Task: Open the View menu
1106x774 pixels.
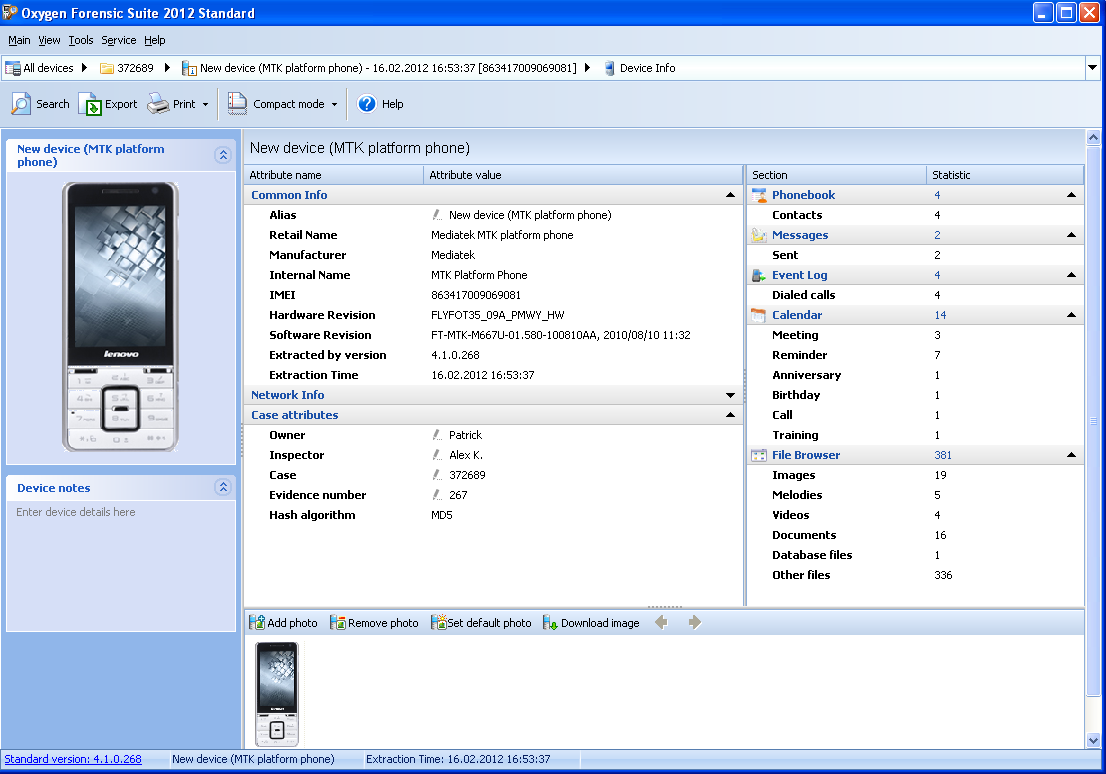Action: (49, 40)
